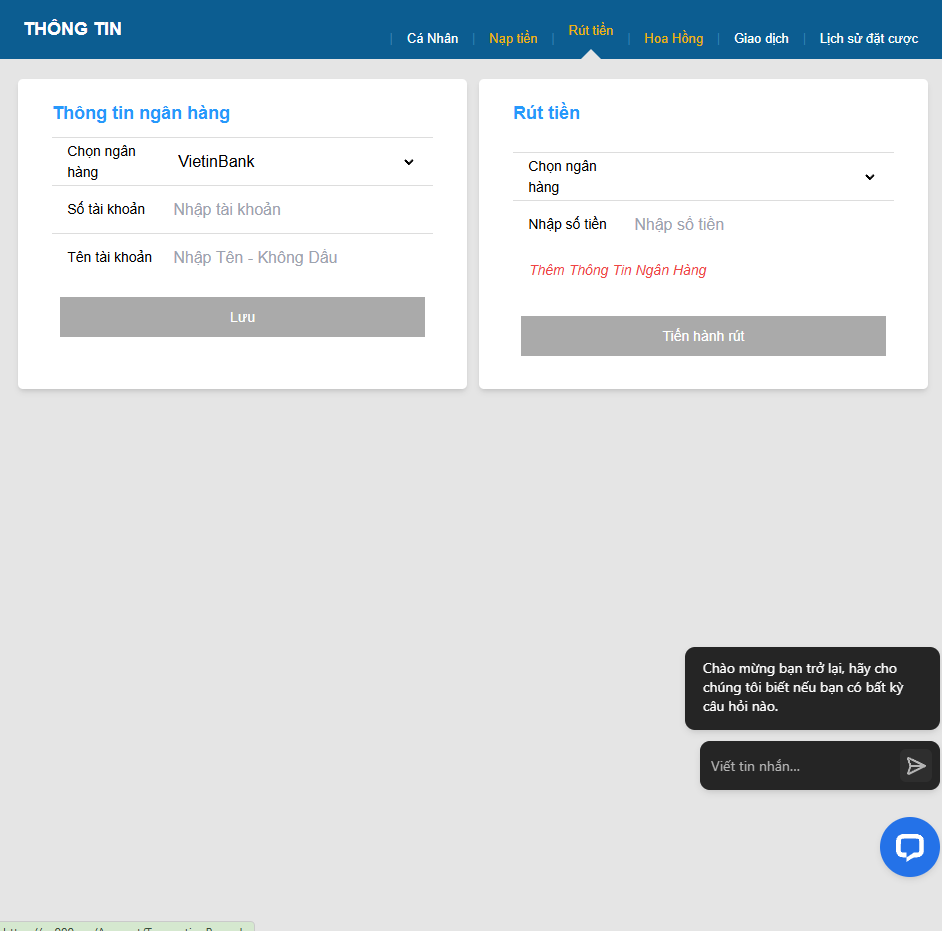The height and width of the screenshot is (931, 942).
Task: Open the Giao dịch tab
Action: 761,38
